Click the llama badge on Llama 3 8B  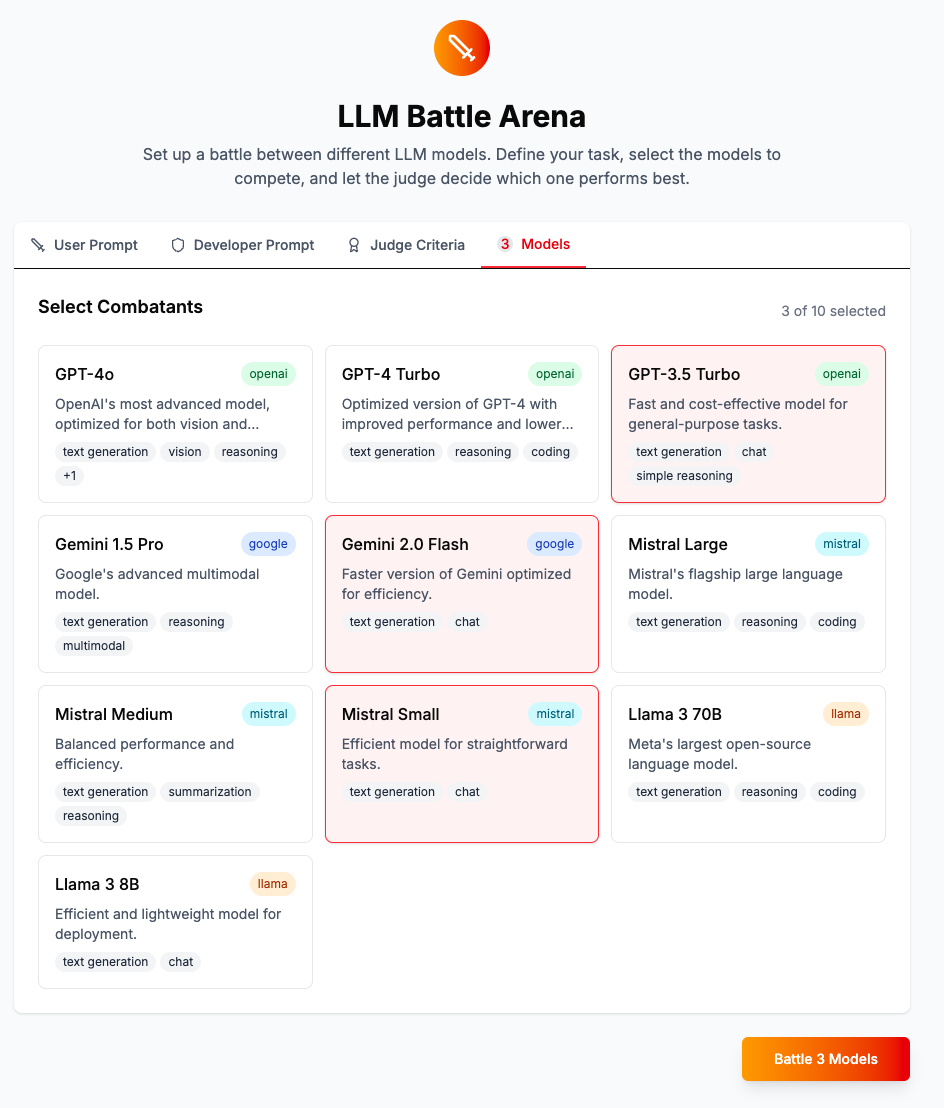pos(272,884)
